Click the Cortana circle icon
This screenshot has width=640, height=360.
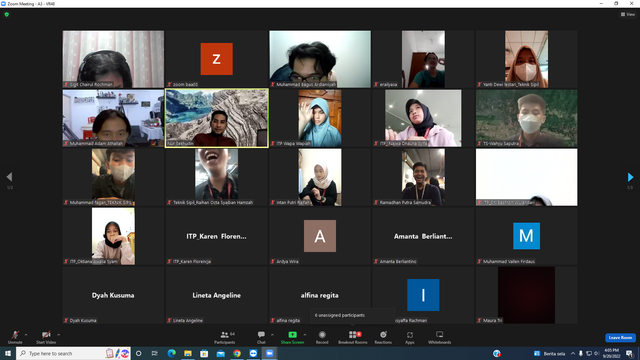pos(138,353)
